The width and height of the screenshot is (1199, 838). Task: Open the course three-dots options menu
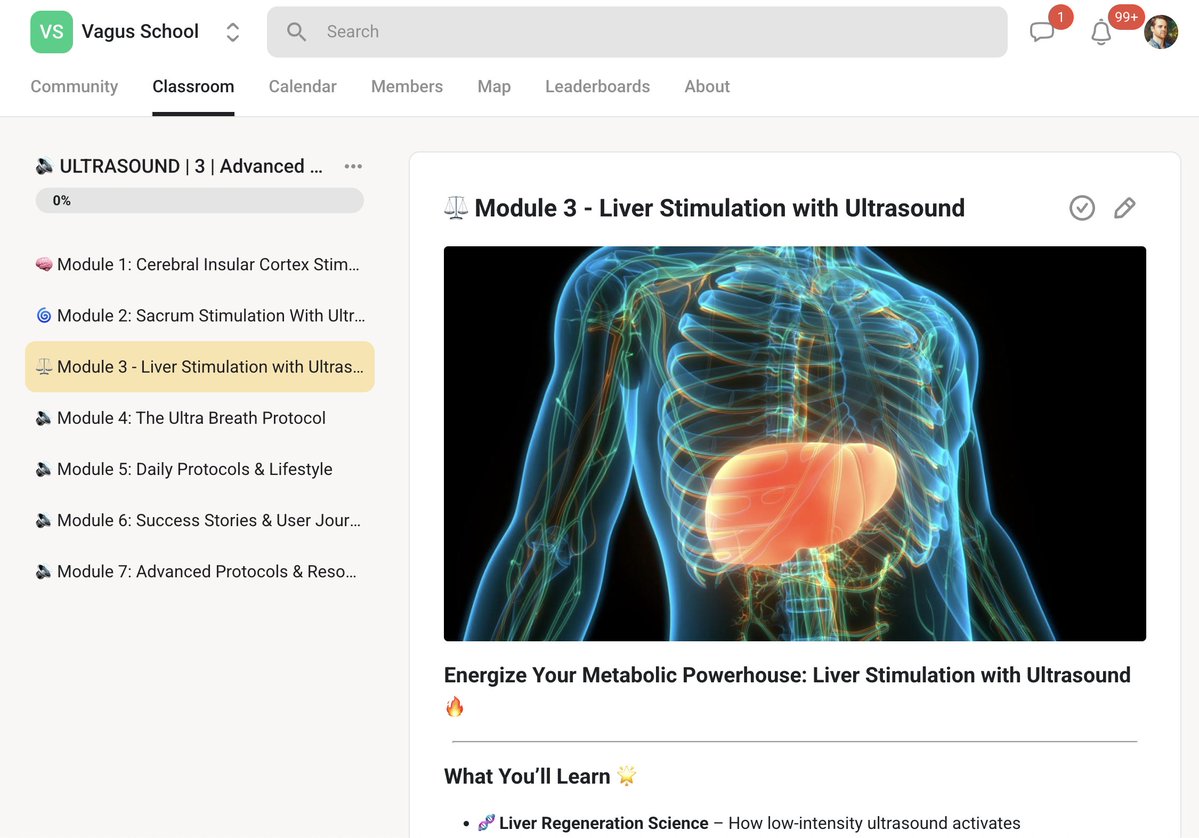(x=353, y=166)
